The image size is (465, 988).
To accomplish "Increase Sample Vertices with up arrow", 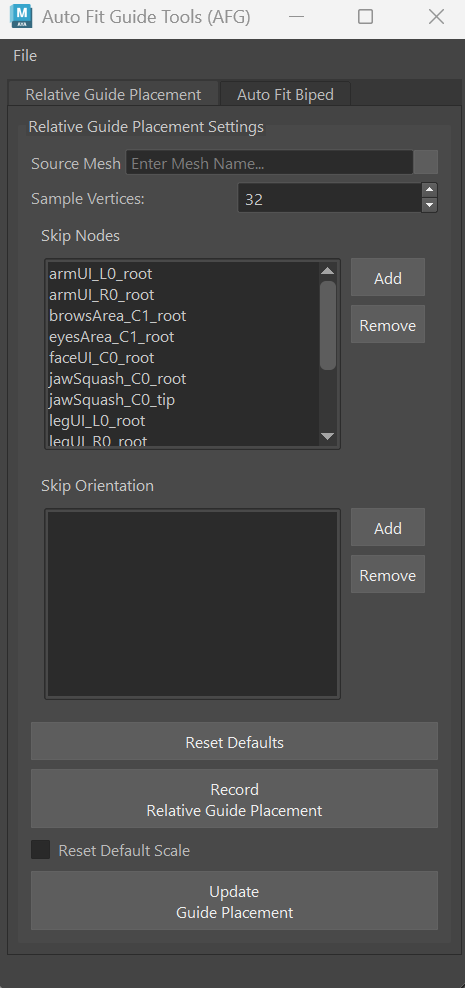I will click(x=430, y=190).
